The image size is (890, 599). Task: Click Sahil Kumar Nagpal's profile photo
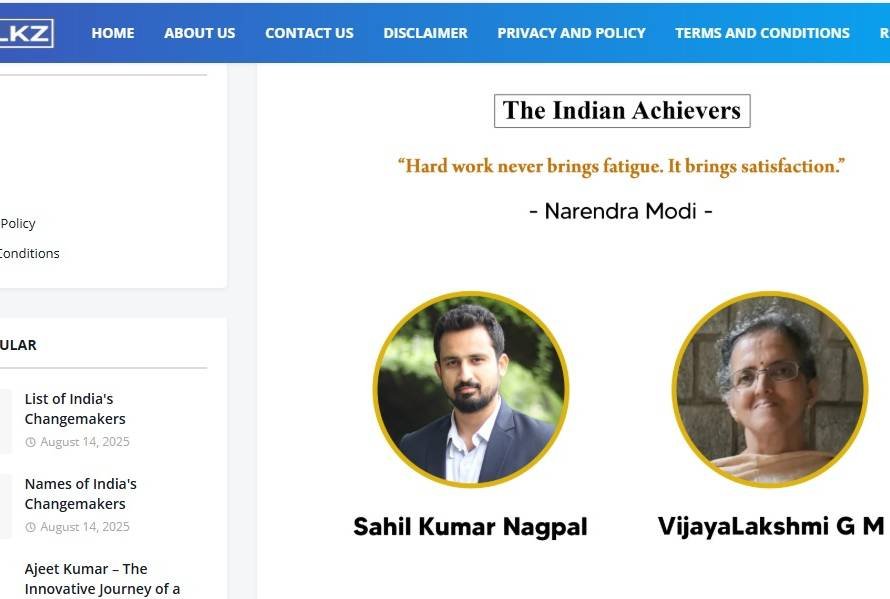(470, 391)
